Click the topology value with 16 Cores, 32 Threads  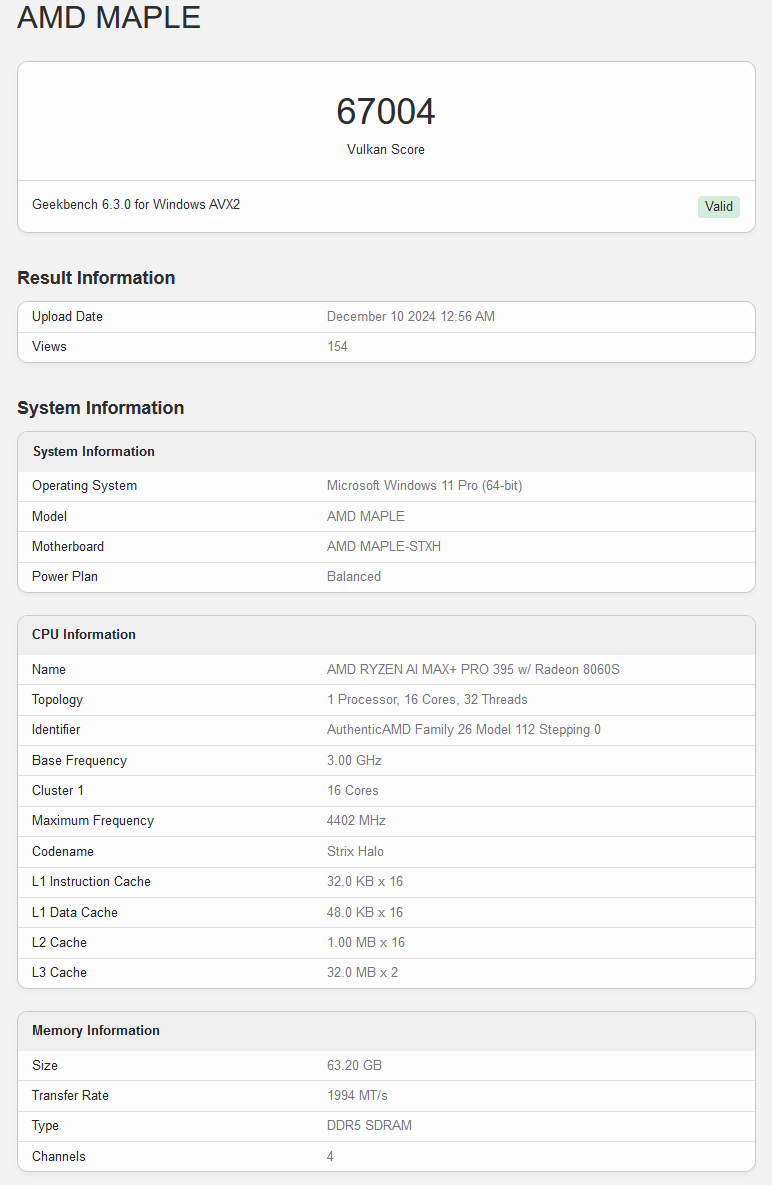click(x=427, y=699)
